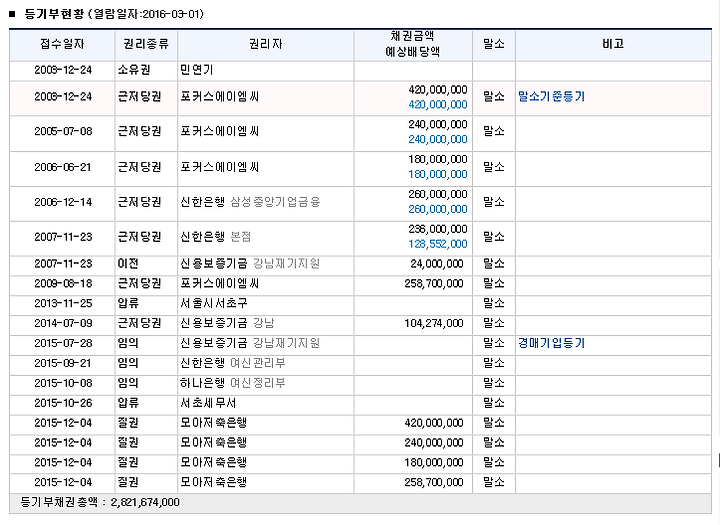
Task: Select the date 2015-07-28
Action: 63,343
